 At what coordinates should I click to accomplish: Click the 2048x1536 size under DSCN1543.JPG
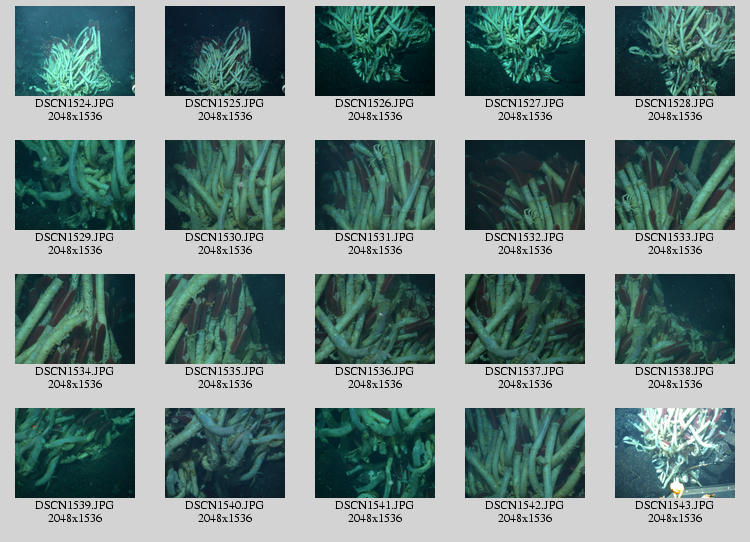click(x=675, y=518)
